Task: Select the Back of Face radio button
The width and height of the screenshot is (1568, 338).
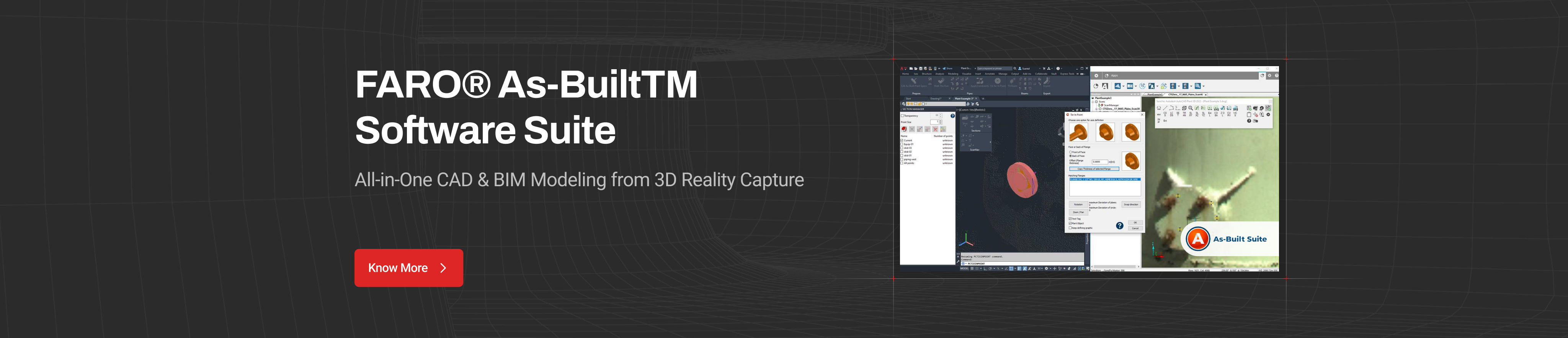Action: [x=1070, y=156]
